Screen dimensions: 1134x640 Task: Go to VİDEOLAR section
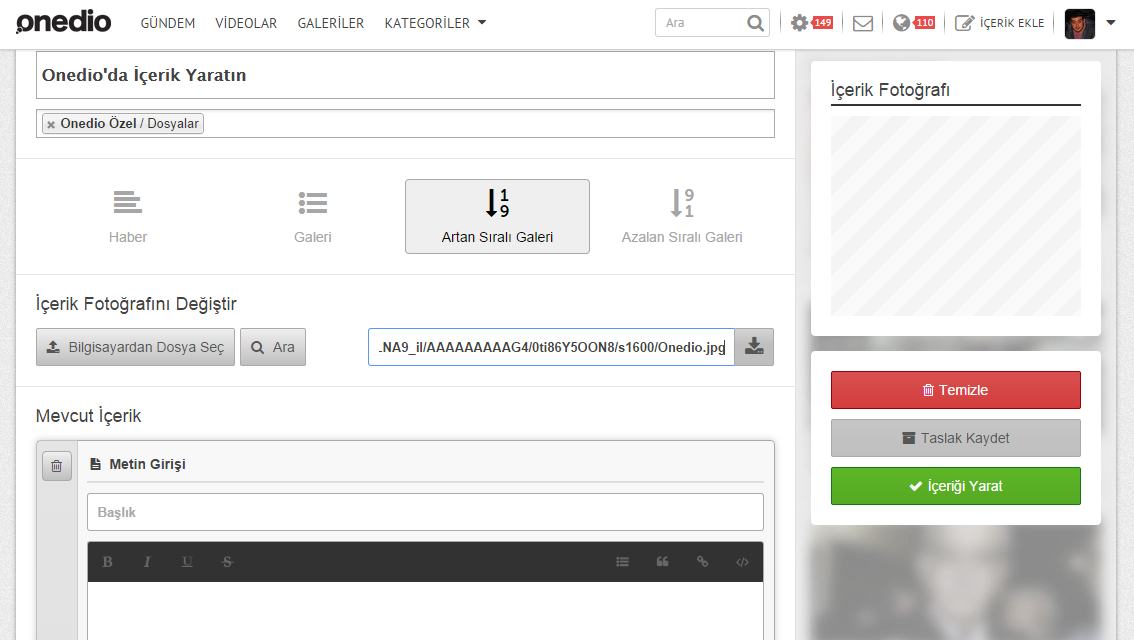point(246,23)
